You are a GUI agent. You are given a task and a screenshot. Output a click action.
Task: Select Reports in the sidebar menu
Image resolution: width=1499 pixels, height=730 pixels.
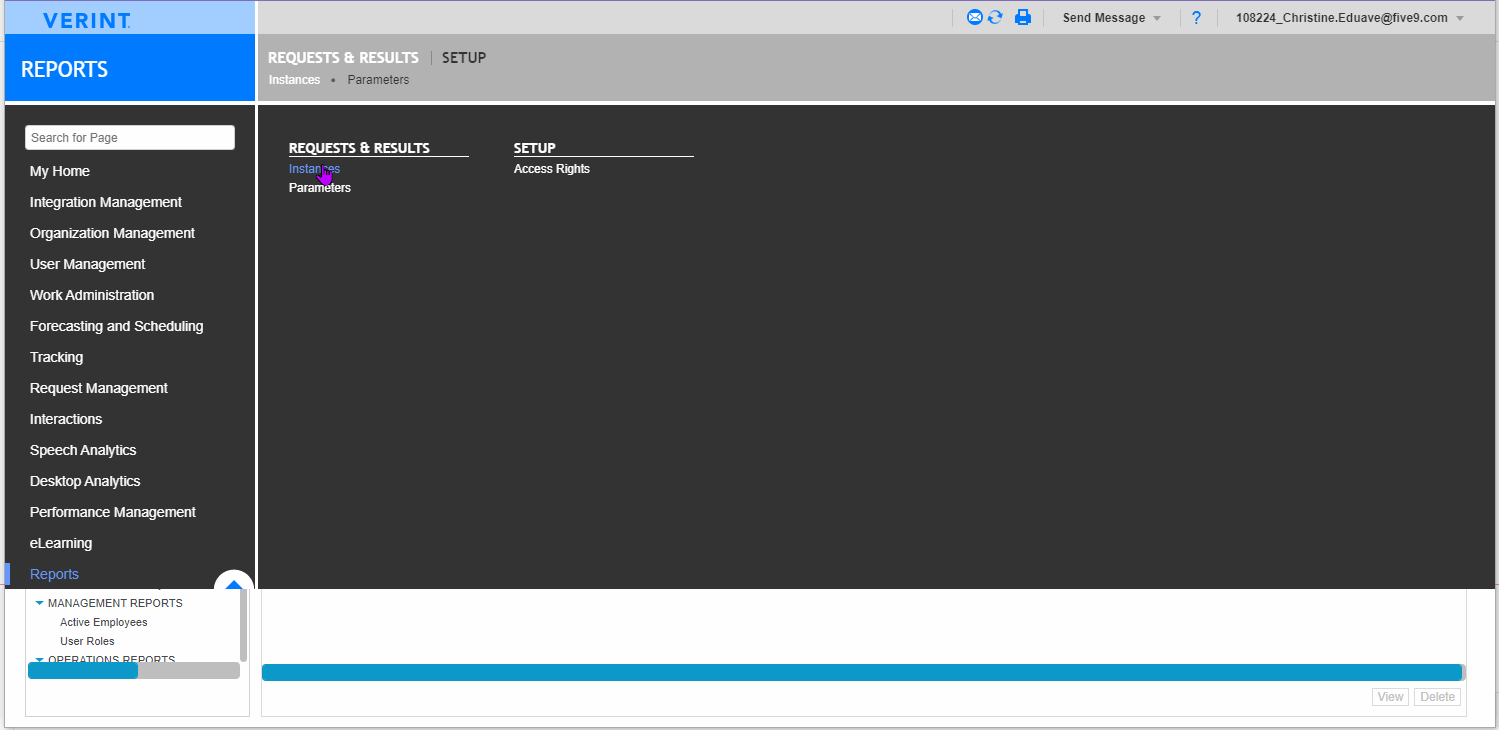point(54,574)
